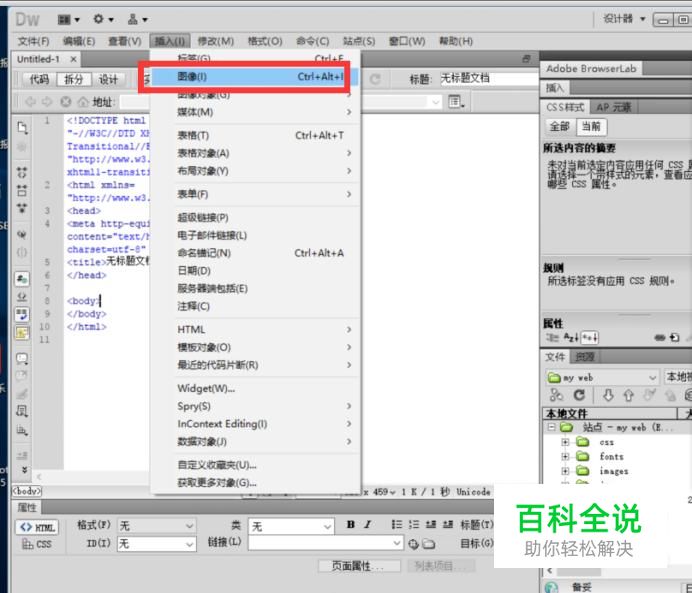Open Widget(W)... menu entry

click(x=255, y=388)
